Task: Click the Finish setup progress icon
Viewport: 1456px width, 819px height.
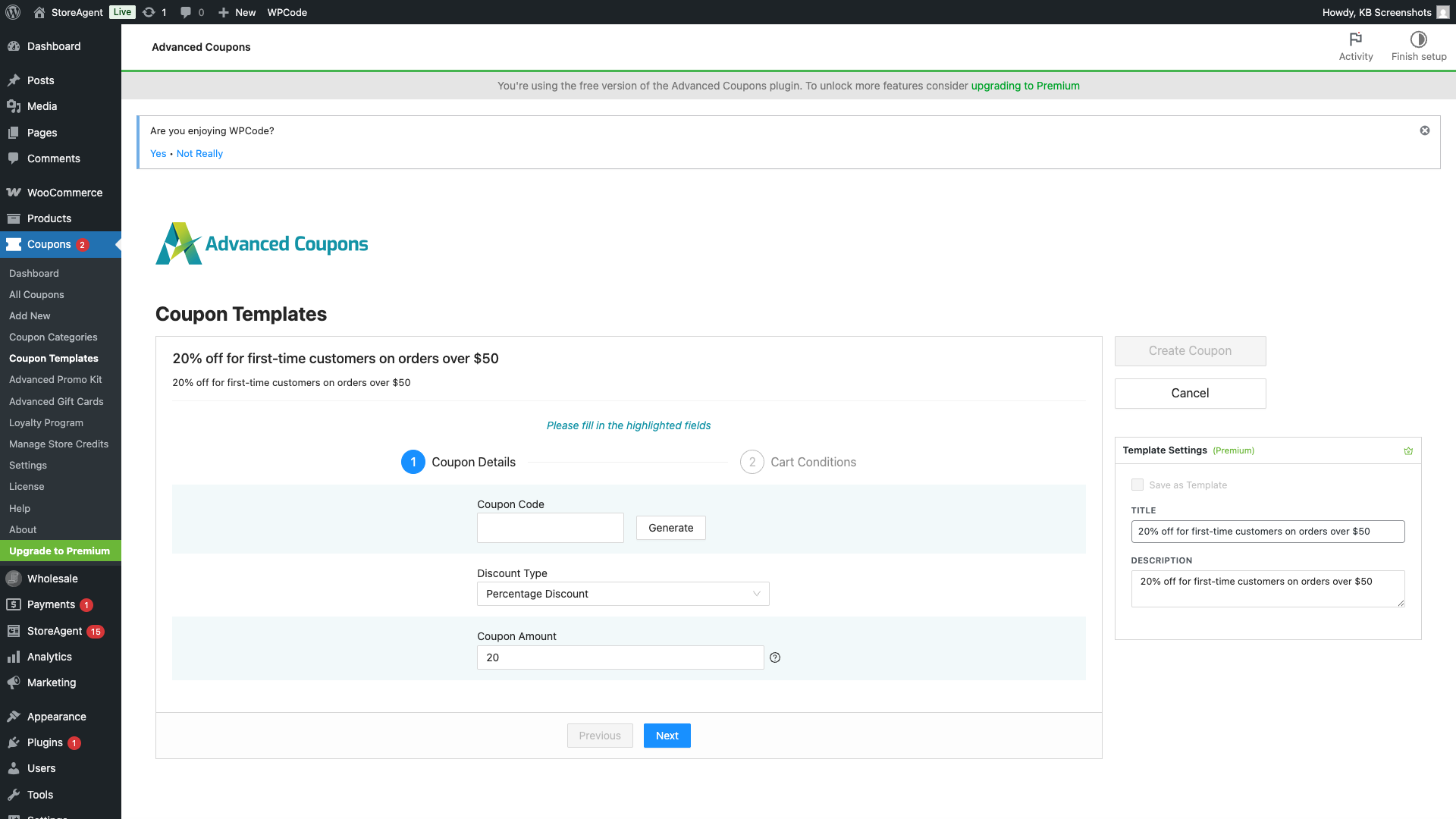Action: 1419,39
